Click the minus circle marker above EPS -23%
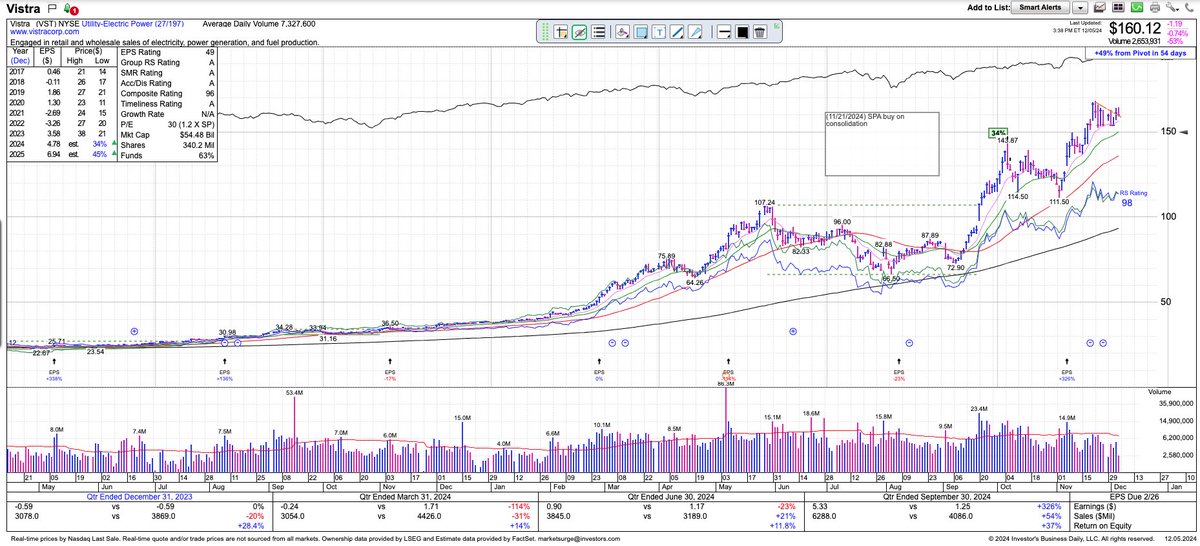 pos(909,342)
